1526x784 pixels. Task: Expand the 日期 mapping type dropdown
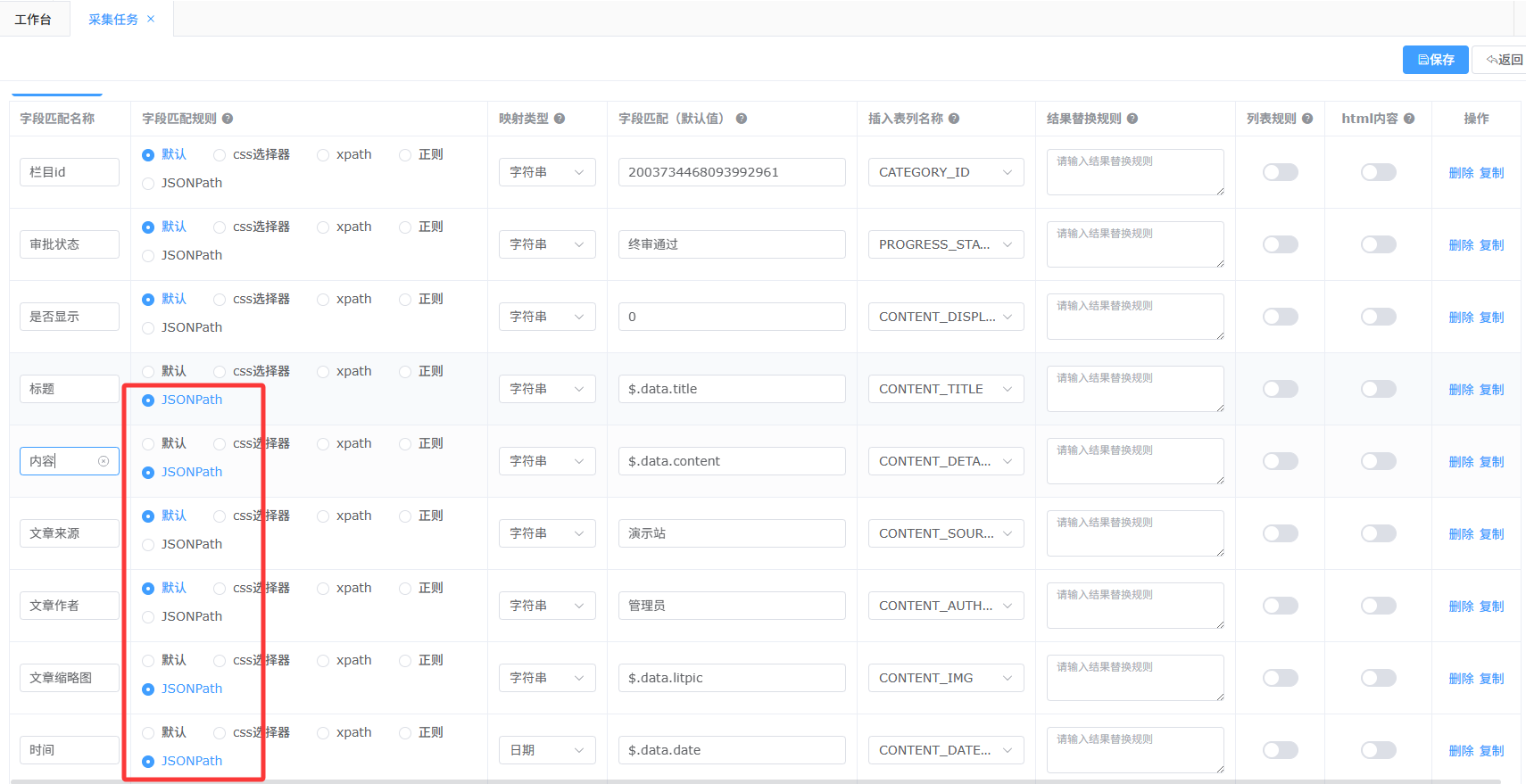[x=546, y=750]
